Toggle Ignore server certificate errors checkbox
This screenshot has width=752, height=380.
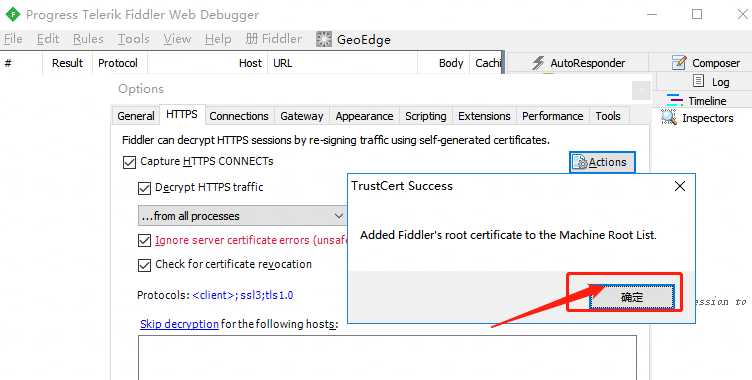(x=144, y=240)
